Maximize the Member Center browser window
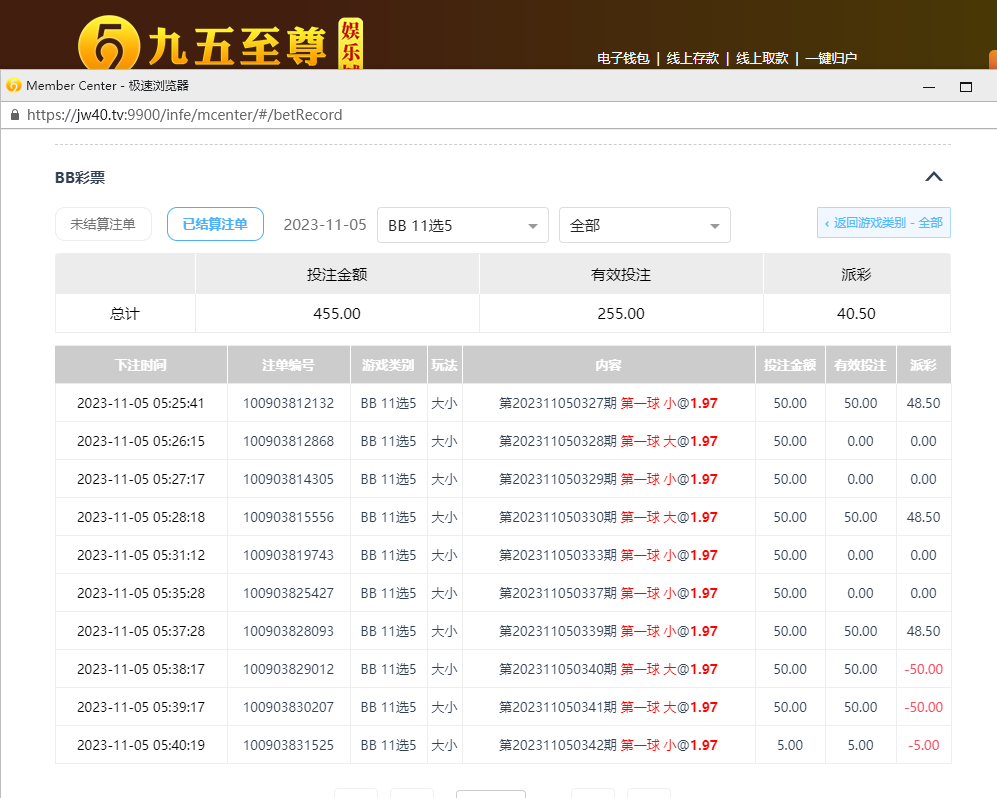The width and height of the screenshot is (997, 798). (965, 86)
